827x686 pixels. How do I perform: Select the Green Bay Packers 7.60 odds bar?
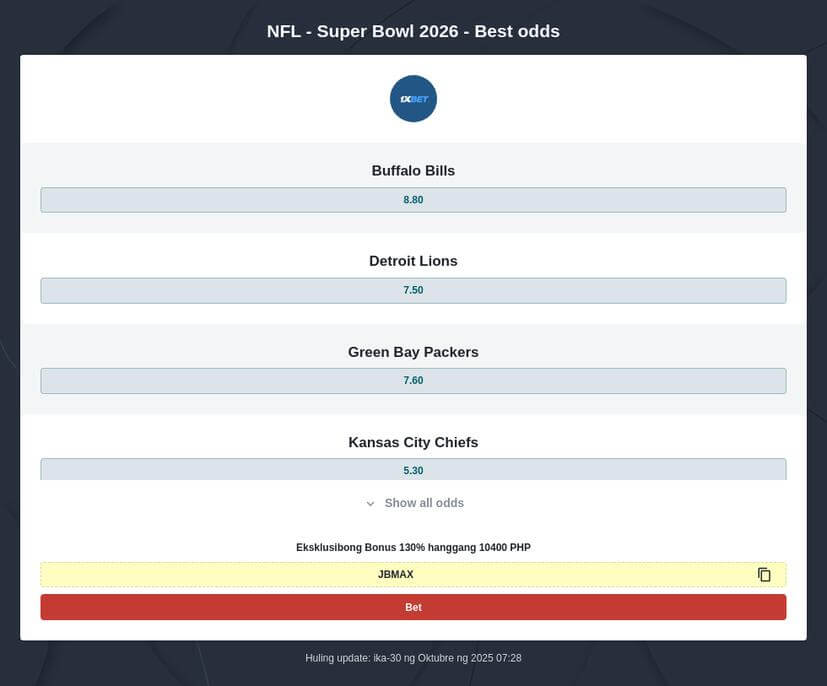[x=413, y=380]
